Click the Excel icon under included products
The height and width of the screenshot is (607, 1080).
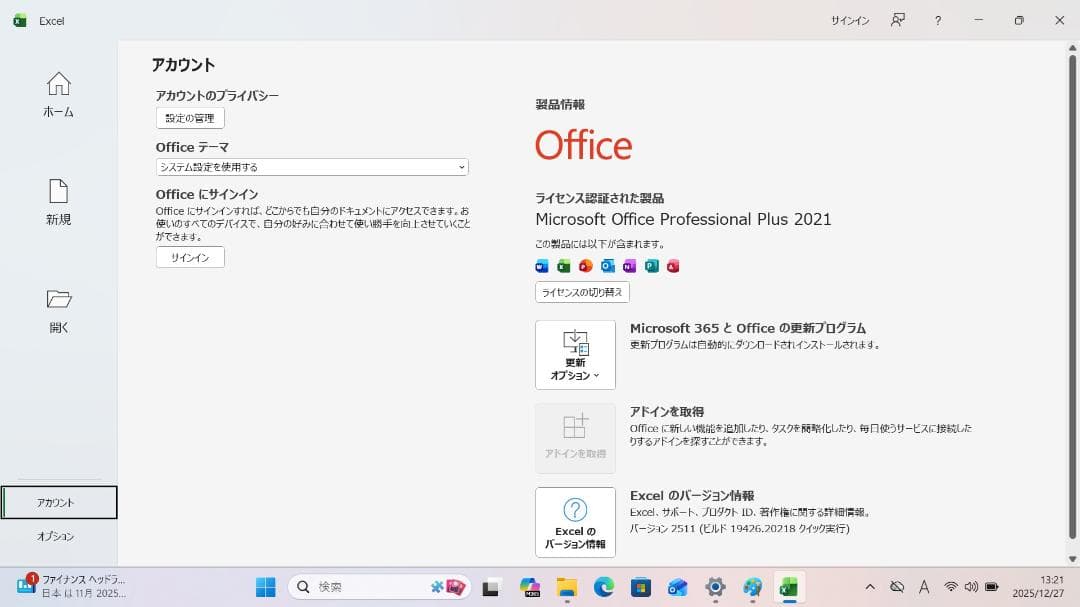(x=563, y=265)
